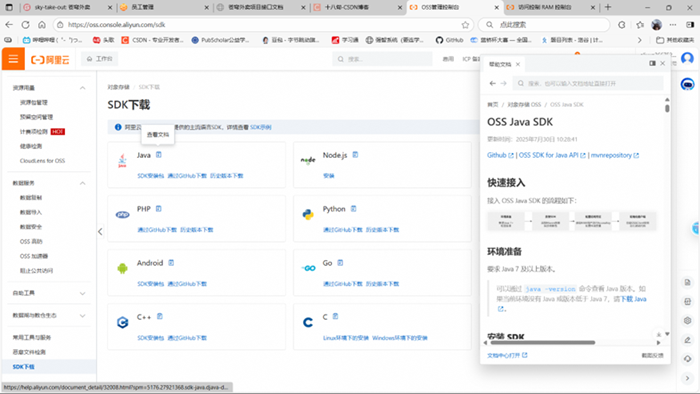Click the Go gopher logo
This screenshot has height=394, width=700.
coord(308,268)
